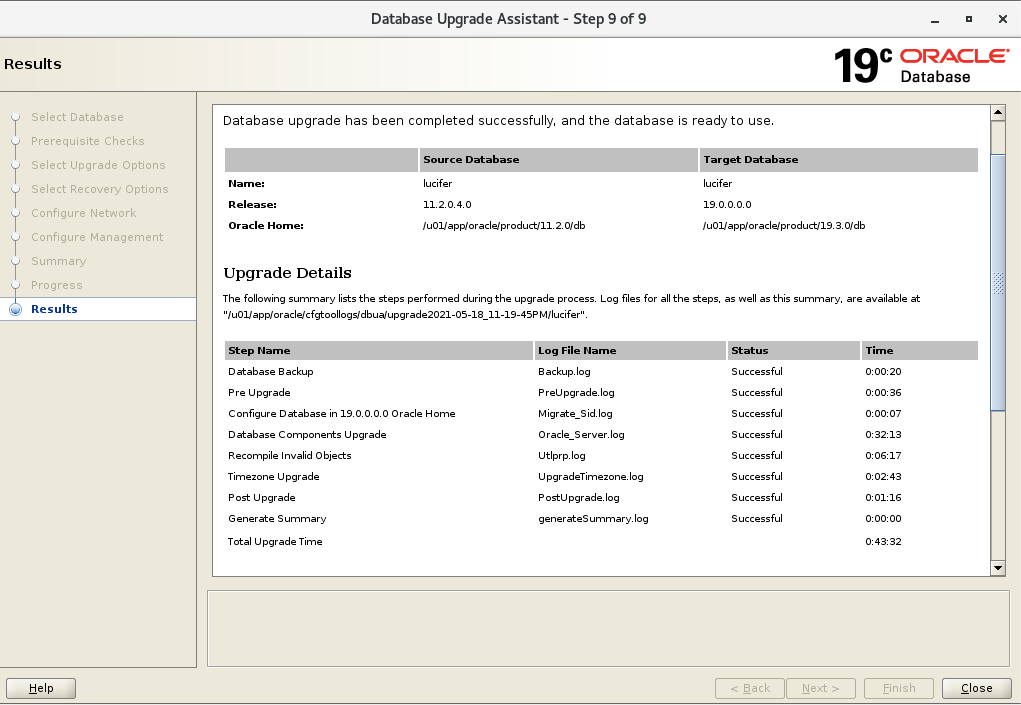This screenshot has width=1021, height=705.
Task: Click the PostUpgrade.log file name
Action: [x=579, y=497]
